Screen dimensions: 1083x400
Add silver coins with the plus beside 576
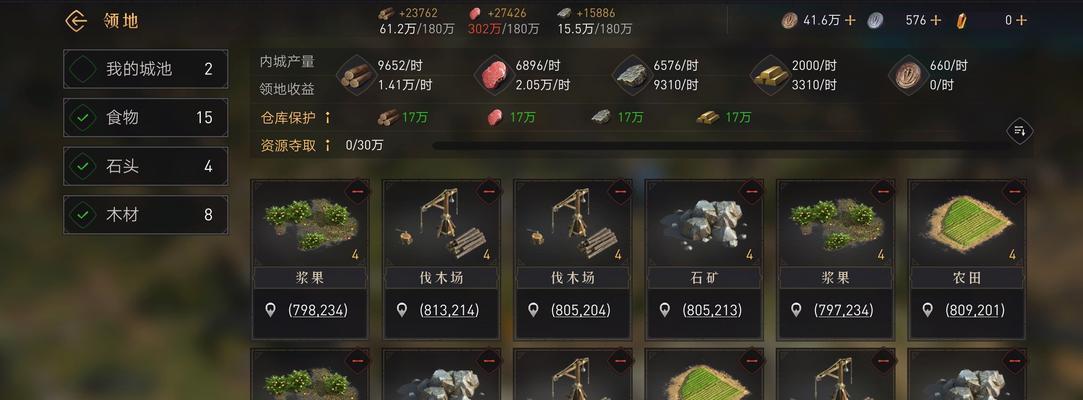[x=936, y=21]
